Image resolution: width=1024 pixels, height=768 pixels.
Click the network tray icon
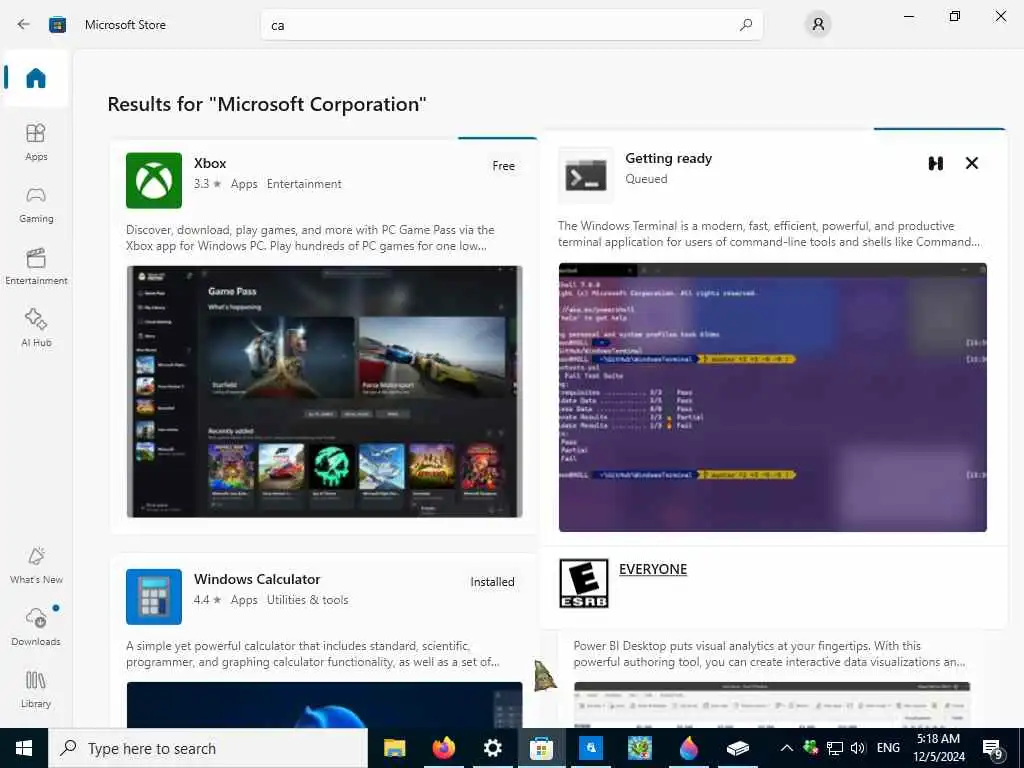tap(834, 748)
